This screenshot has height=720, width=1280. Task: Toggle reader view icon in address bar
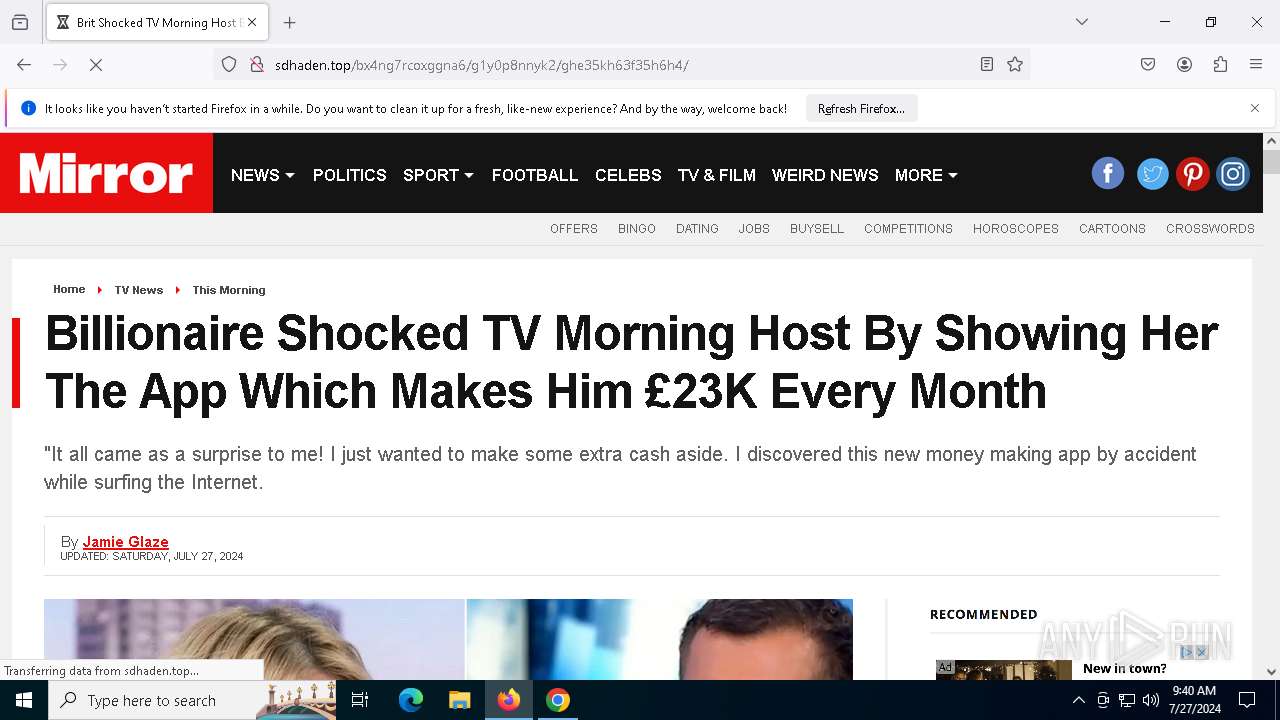point(987,65)
